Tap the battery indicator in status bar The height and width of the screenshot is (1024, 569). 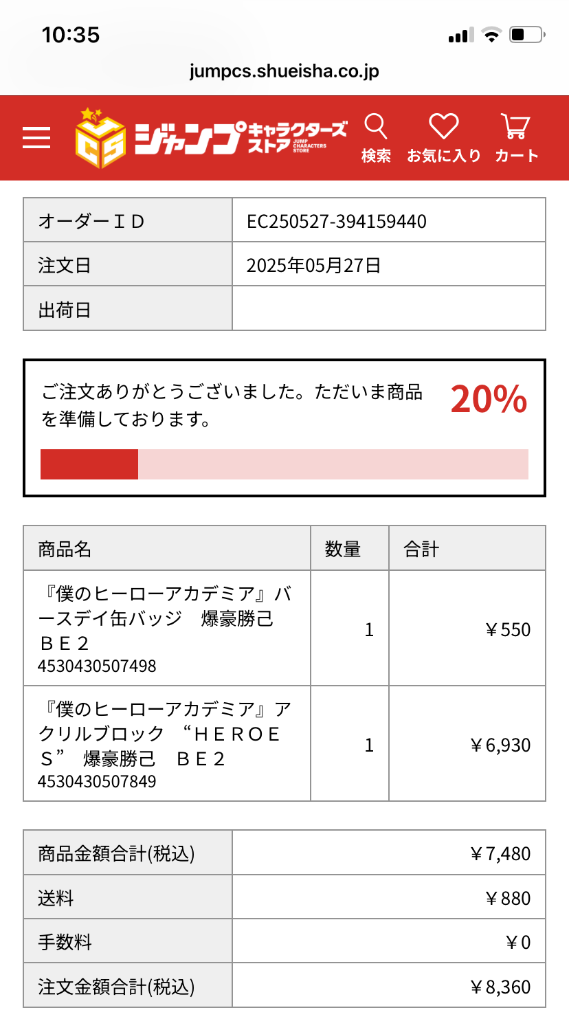527,34
